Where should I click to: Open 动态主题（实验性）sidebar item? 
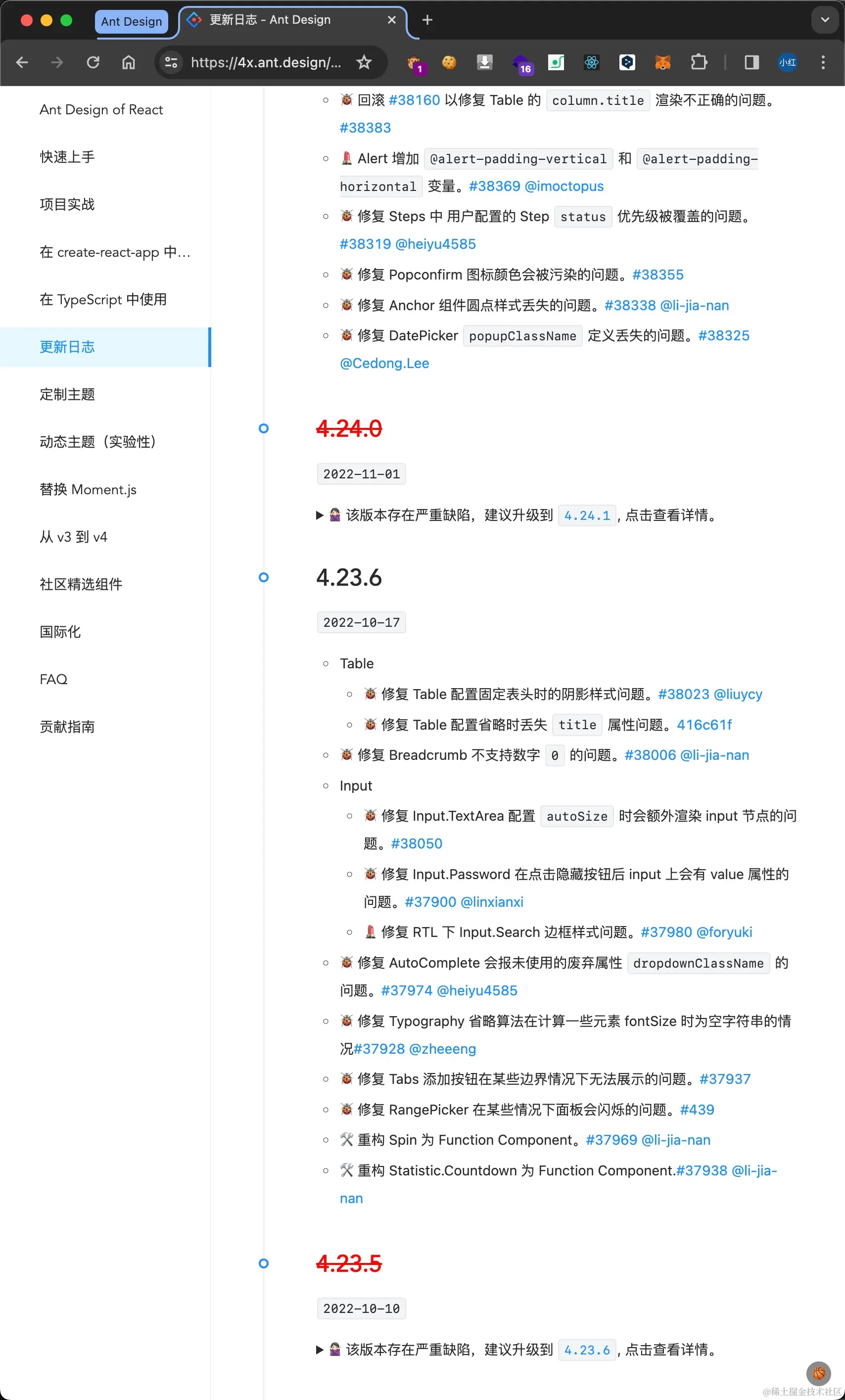tap(105, 442)
